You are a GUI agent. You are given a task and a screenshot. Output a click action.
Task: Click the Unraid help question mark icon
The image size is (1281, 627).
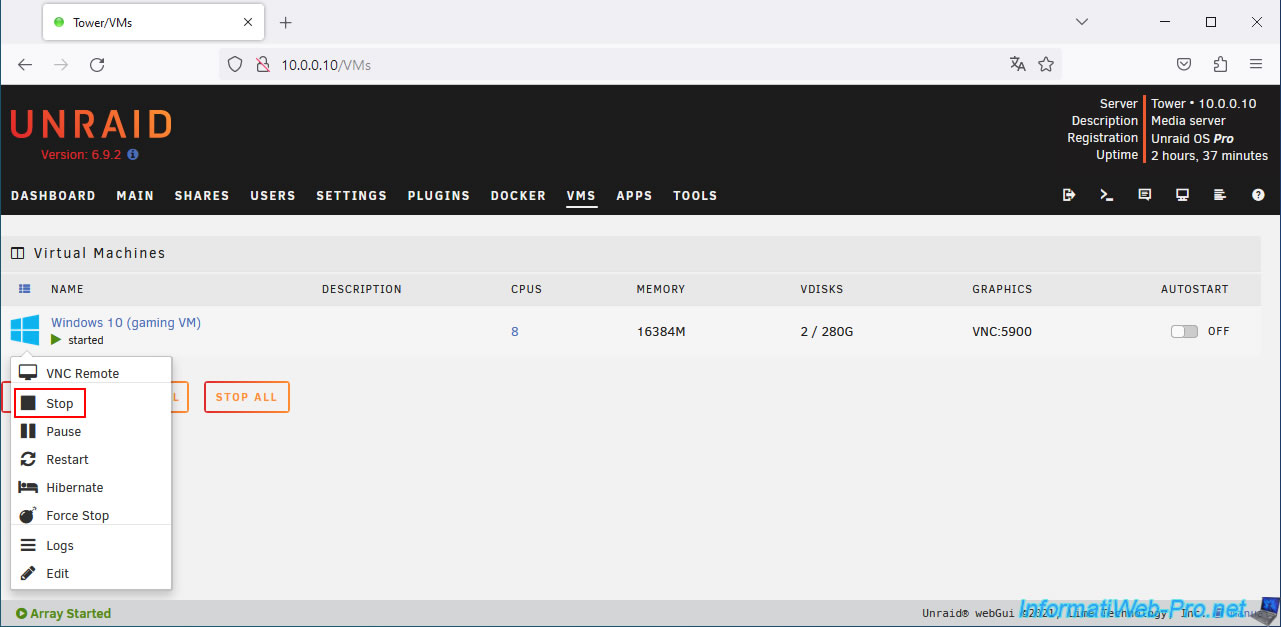[x=1258, y=195]
